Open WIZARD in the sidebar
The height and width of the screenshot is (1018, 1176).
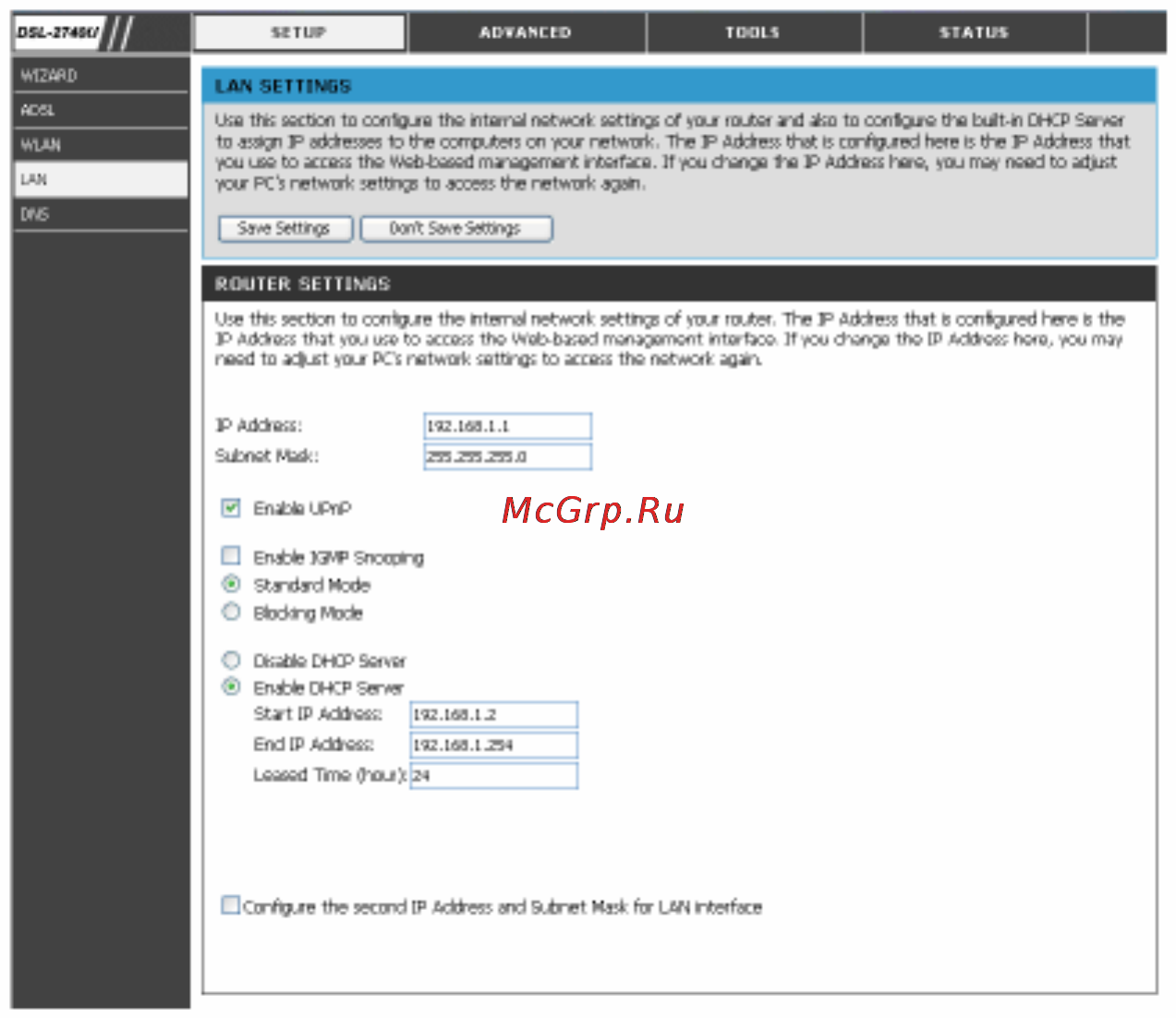(101, 76)
